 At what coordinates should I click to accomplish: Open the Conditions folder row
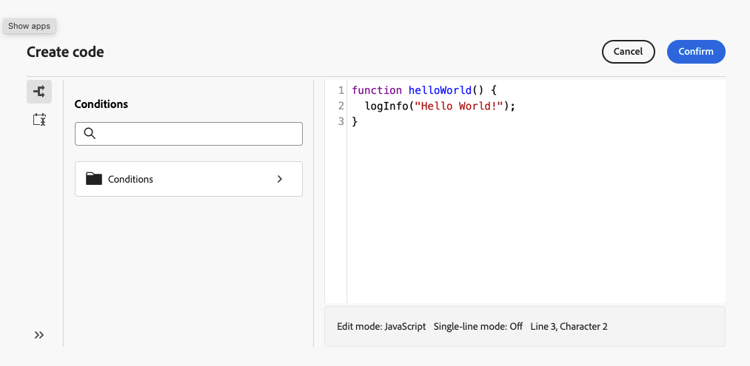pos(188,179)
